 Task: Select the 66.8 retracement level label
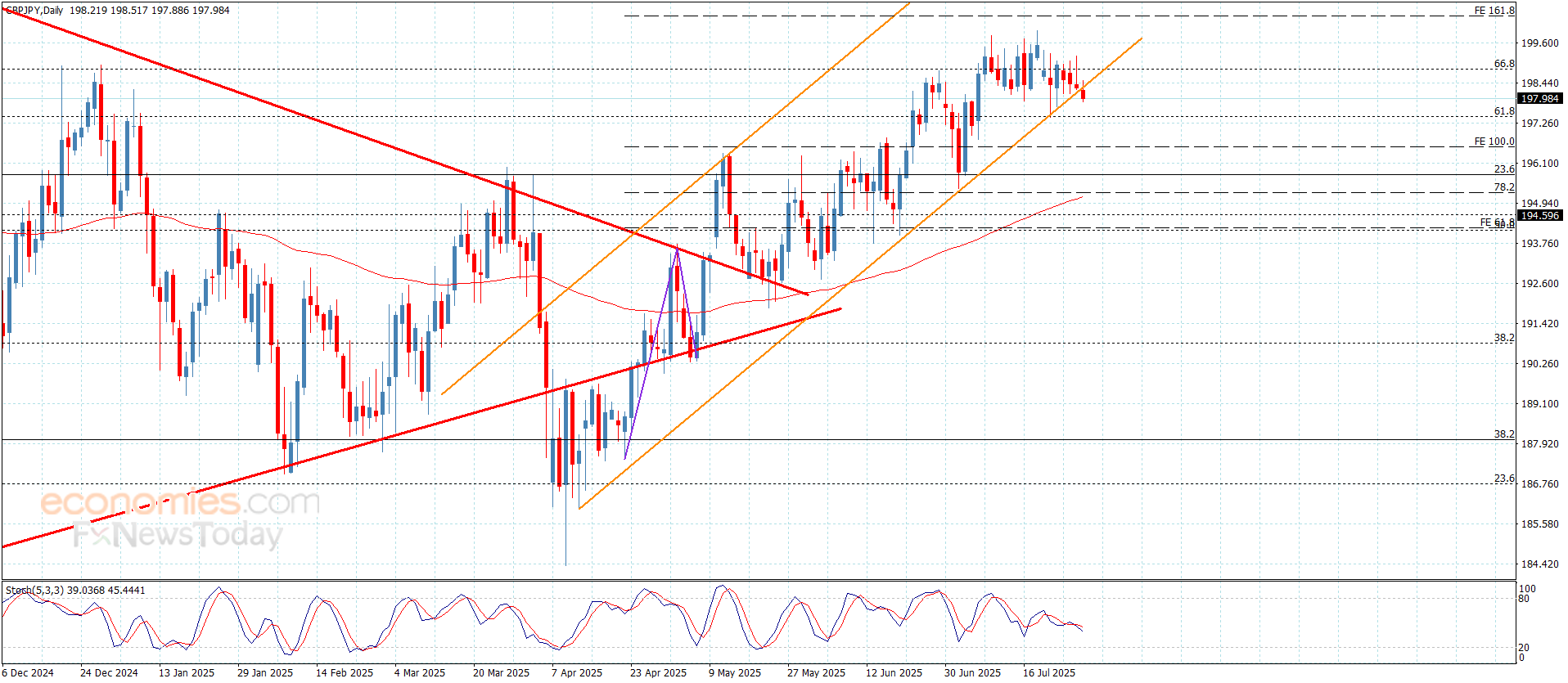coord(1504,64)
